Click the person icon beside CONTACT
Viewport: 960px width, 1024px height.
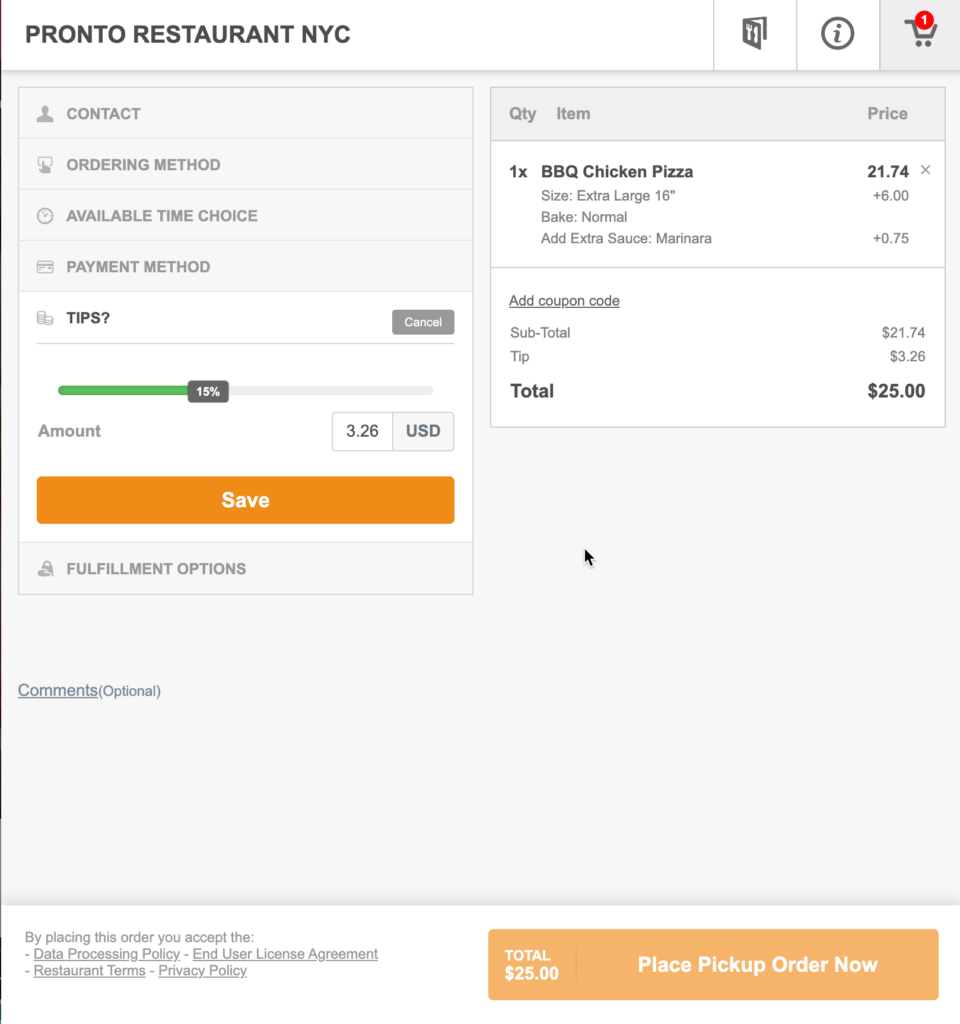tap(45, 113)
